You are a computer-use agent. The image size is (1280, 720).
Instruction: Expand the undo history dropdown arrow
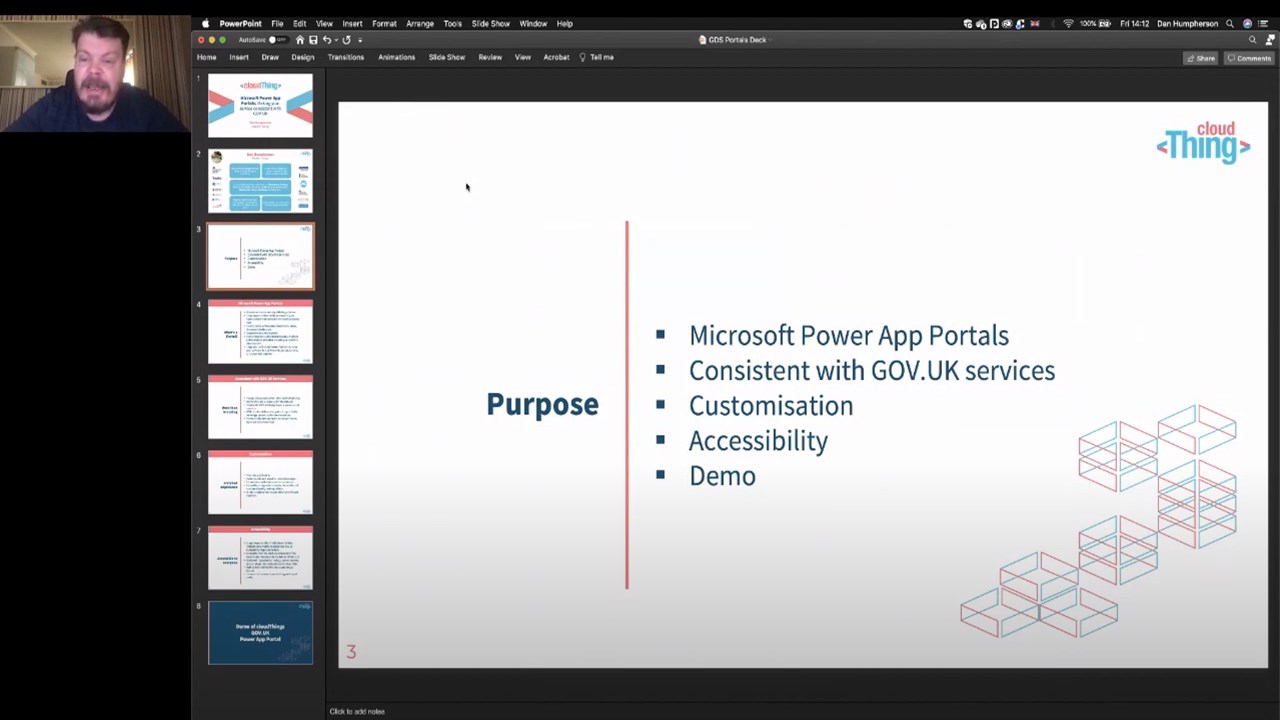[335, 40]
